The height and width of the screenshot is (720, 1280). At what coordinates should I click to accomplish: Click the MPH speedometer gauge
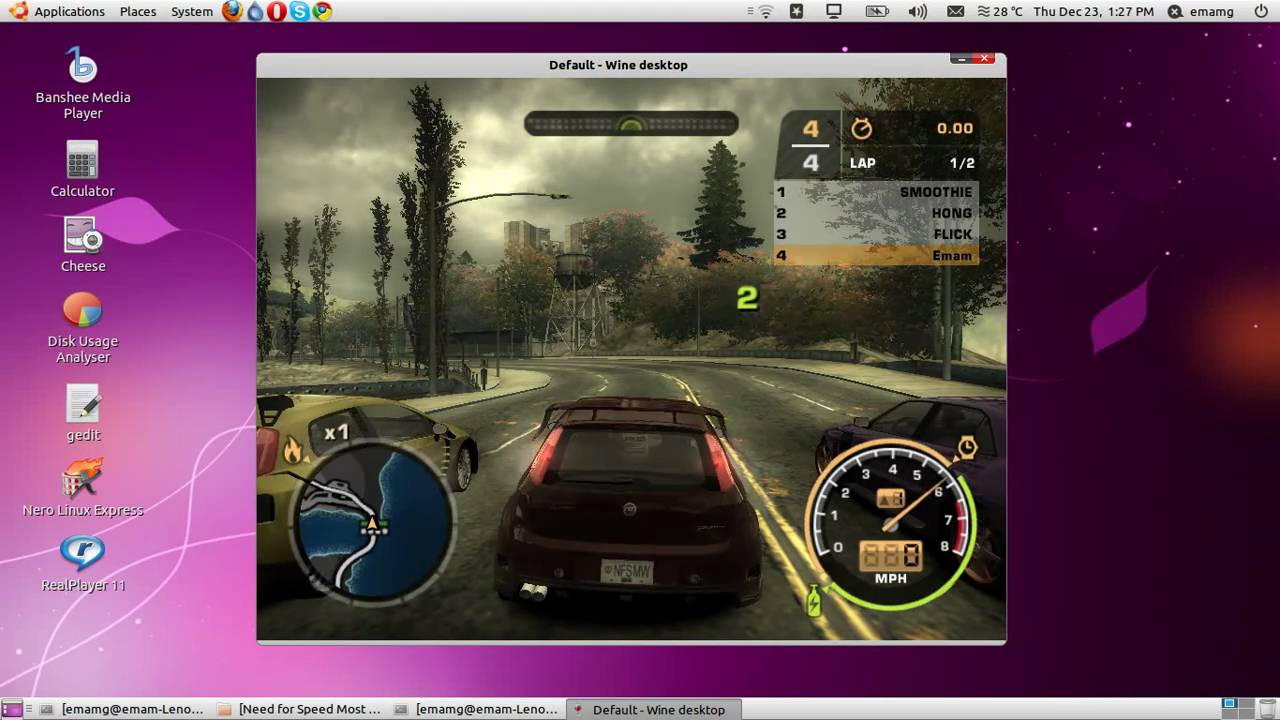tap(891, 525)
